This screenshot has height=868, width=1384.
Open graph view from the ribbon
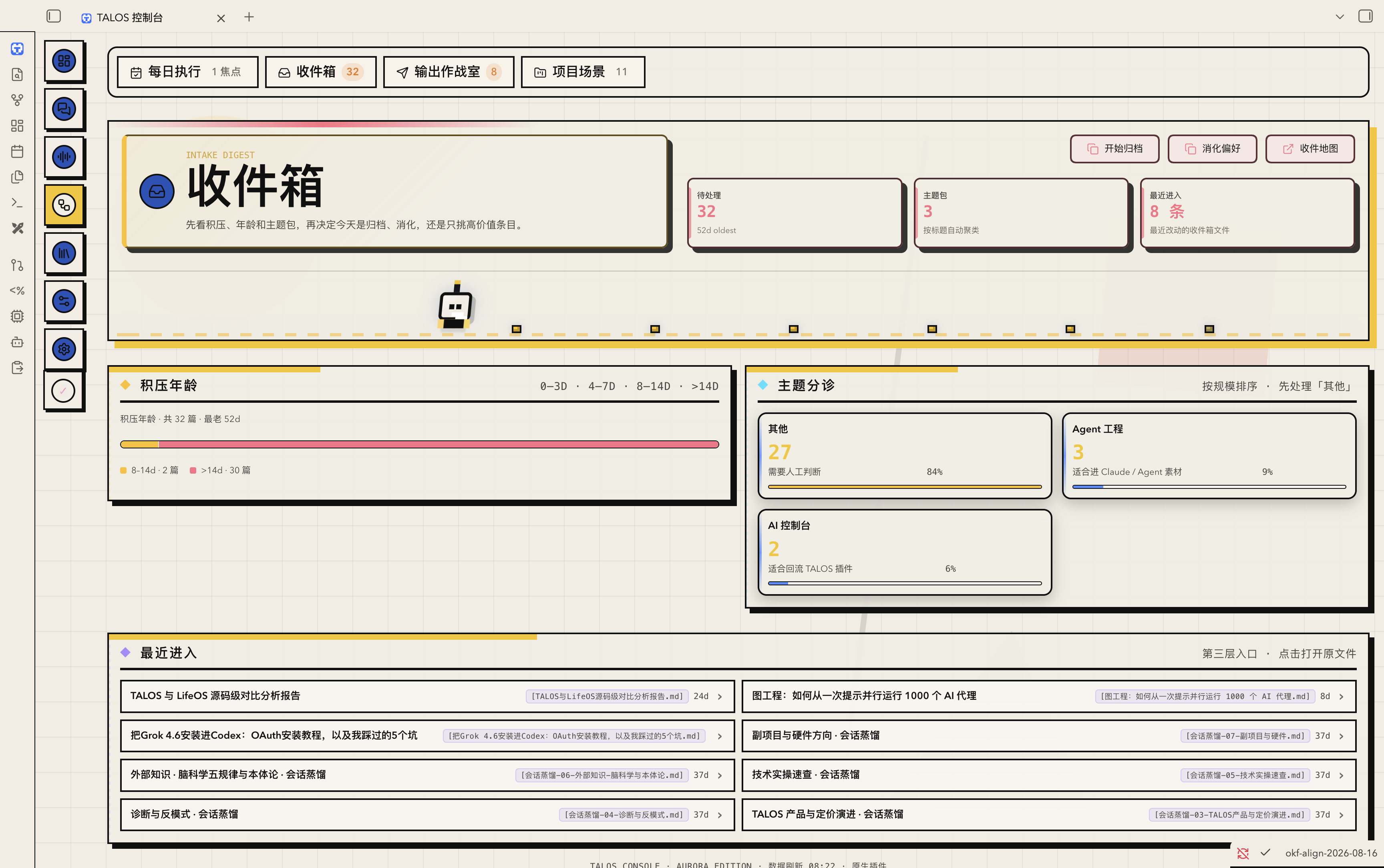[17, 100]
